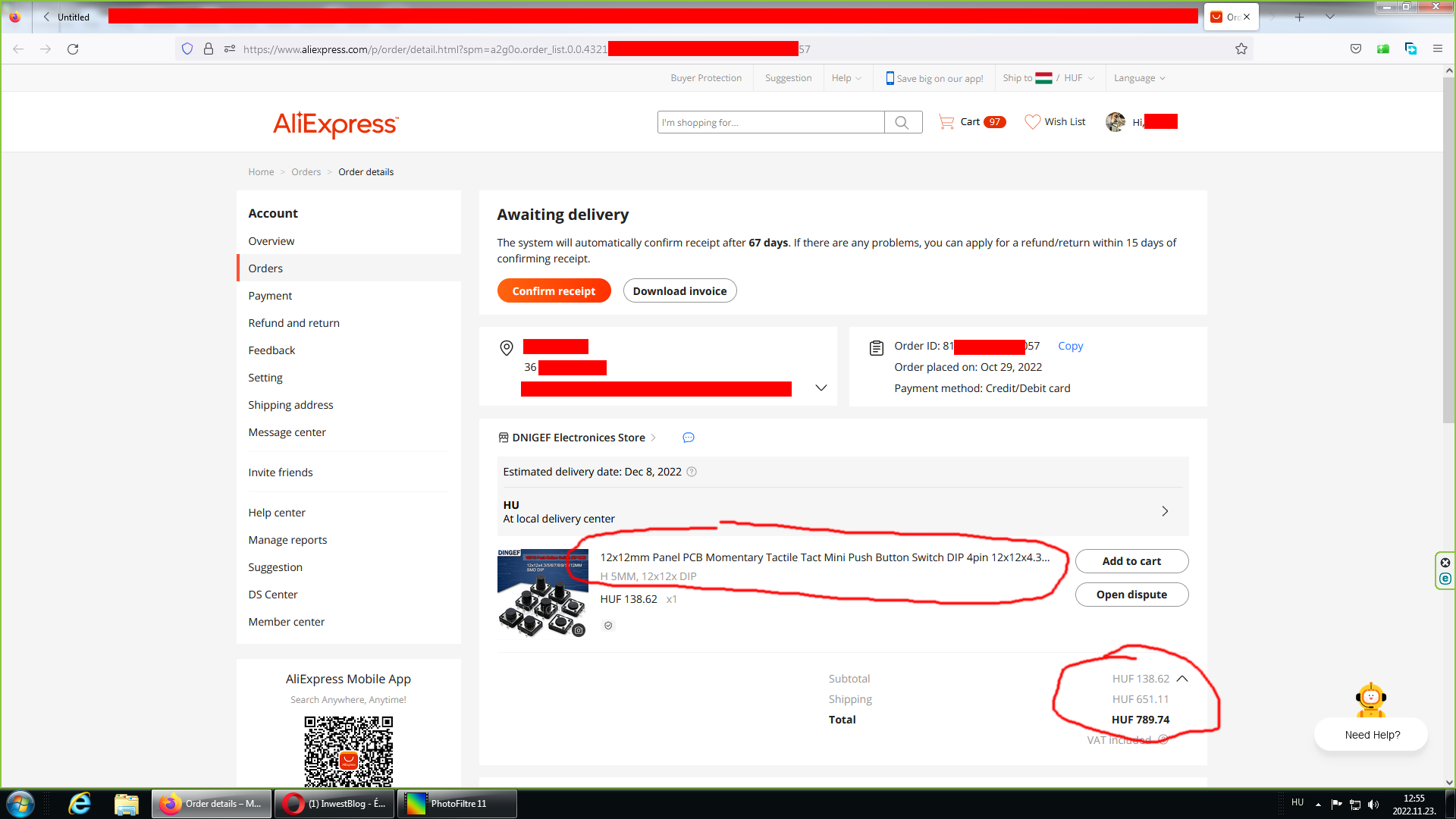Click the Open dispute button
1456x819 pixels.
(1131, 595)
